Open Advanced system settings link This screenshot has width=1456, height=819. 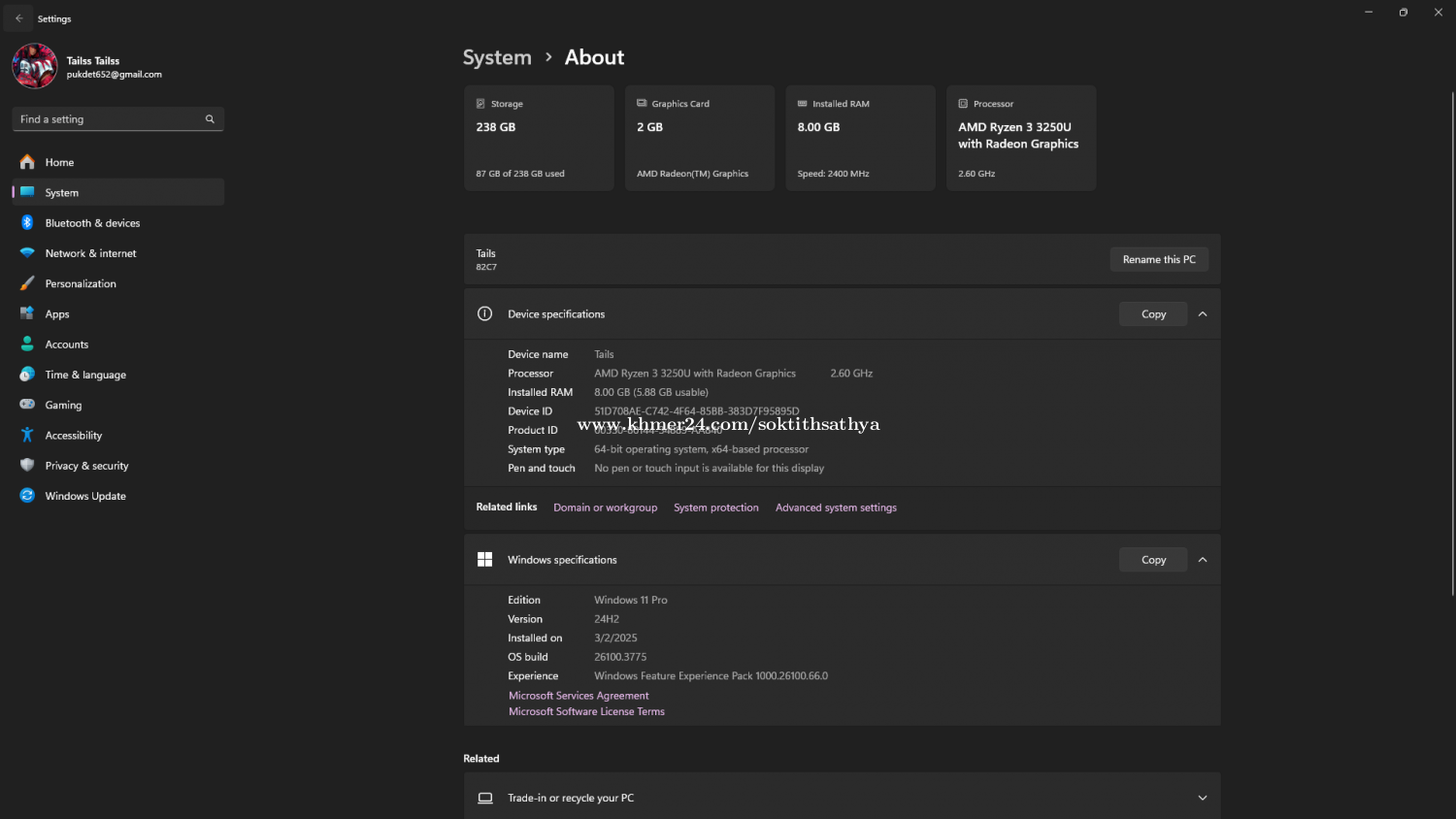[x=836, y=508]
